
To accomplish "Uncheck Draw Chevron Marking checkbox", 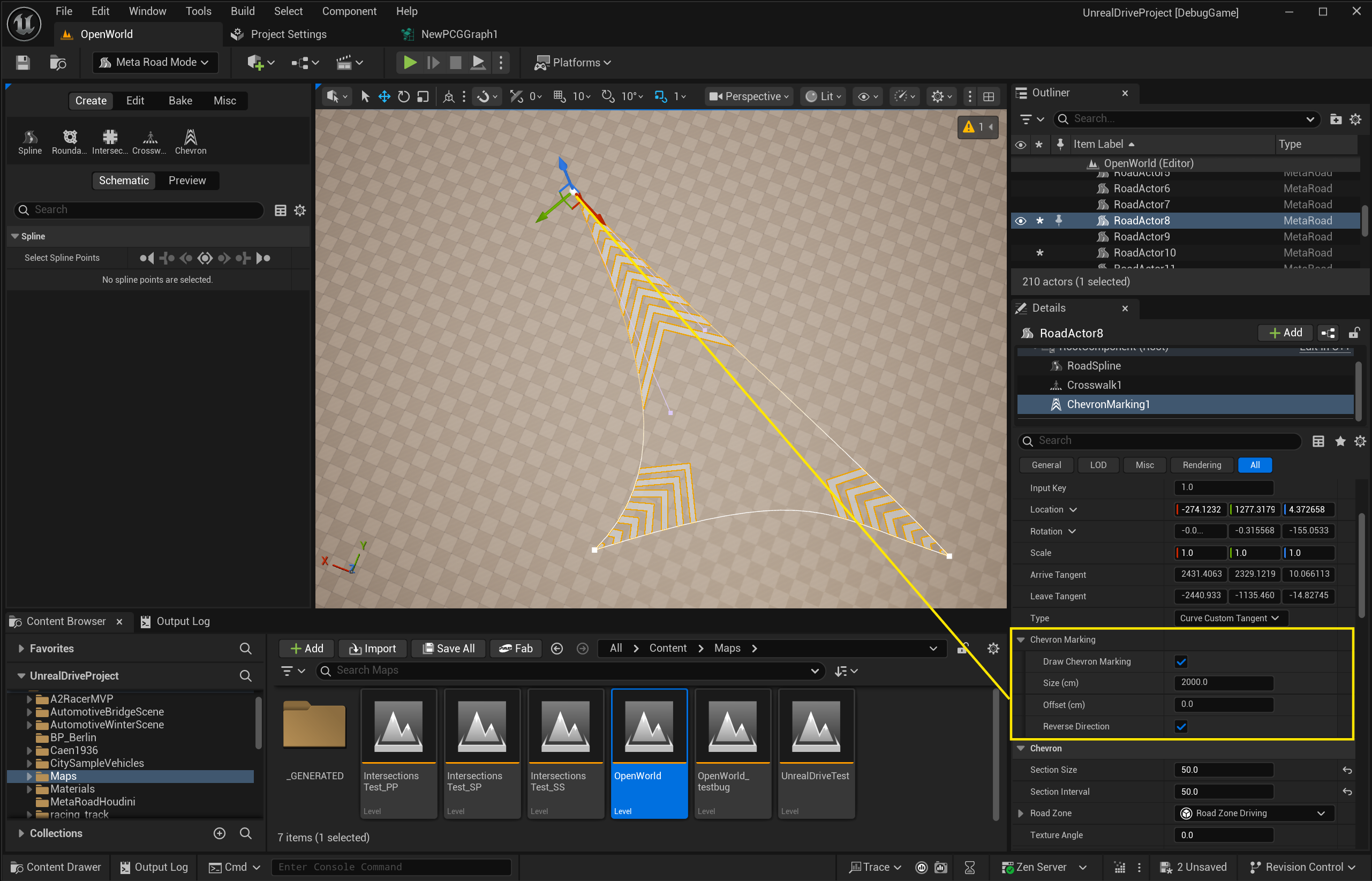I will pyautogui.click(x=1181, y=662).
